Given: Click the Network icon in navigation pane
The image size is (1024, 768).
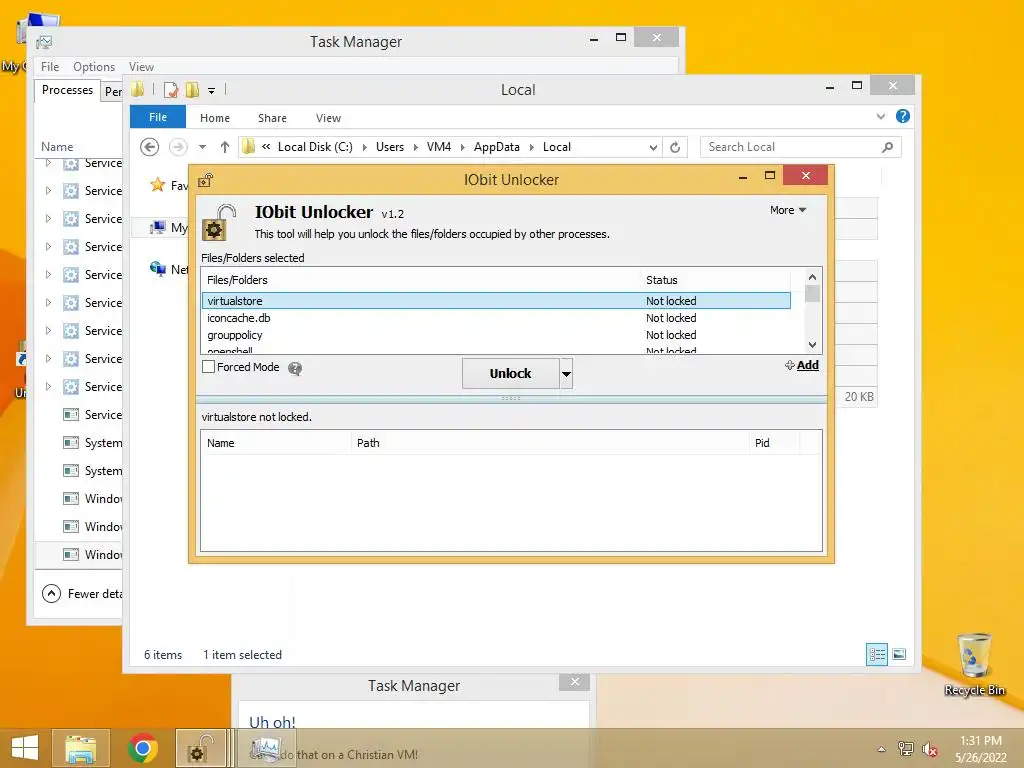Looking at the screenshot, I should [x=157, y=268].
